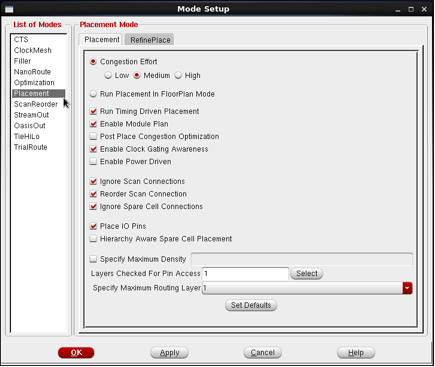Uncheck Enable Module Plan
Image resolution: width=435 pixels, height=367 pixels.
pyautogui.click(x=93, y=124)
